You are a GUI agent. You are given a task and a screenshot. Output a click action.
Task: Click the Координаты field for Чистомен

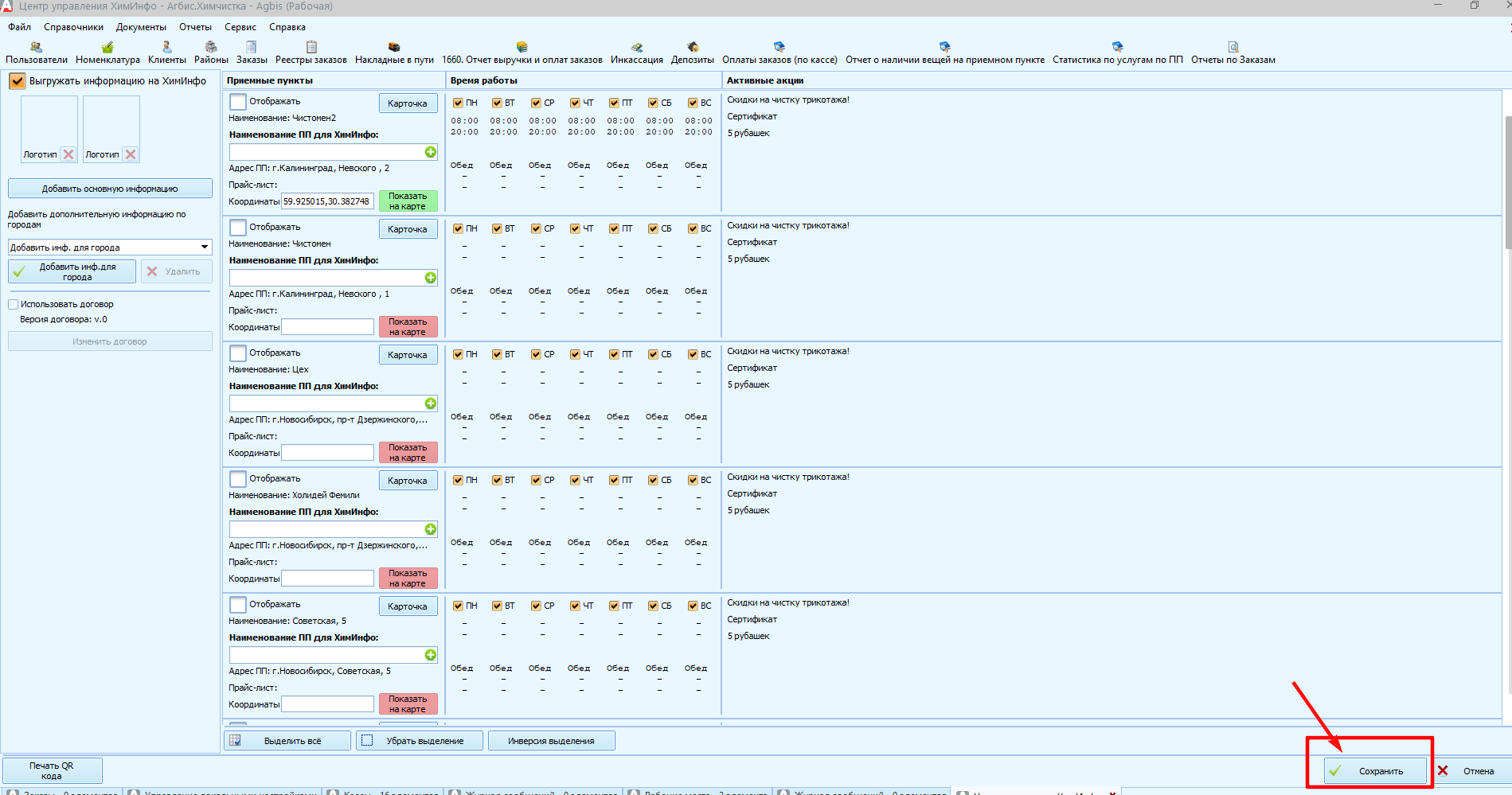[328, 327]
